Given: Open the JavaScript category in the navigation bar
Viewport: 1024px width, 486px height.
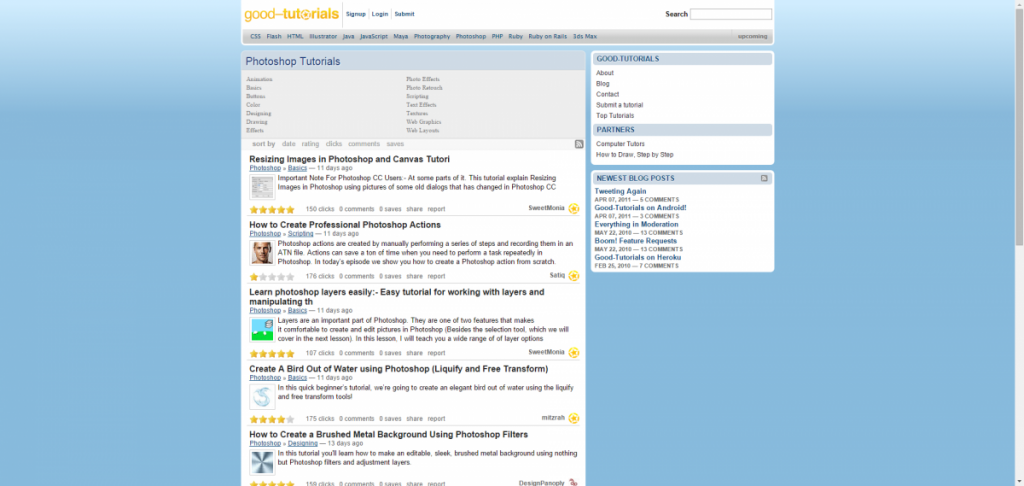Looking at the screenshot, I should click(374, 36).
